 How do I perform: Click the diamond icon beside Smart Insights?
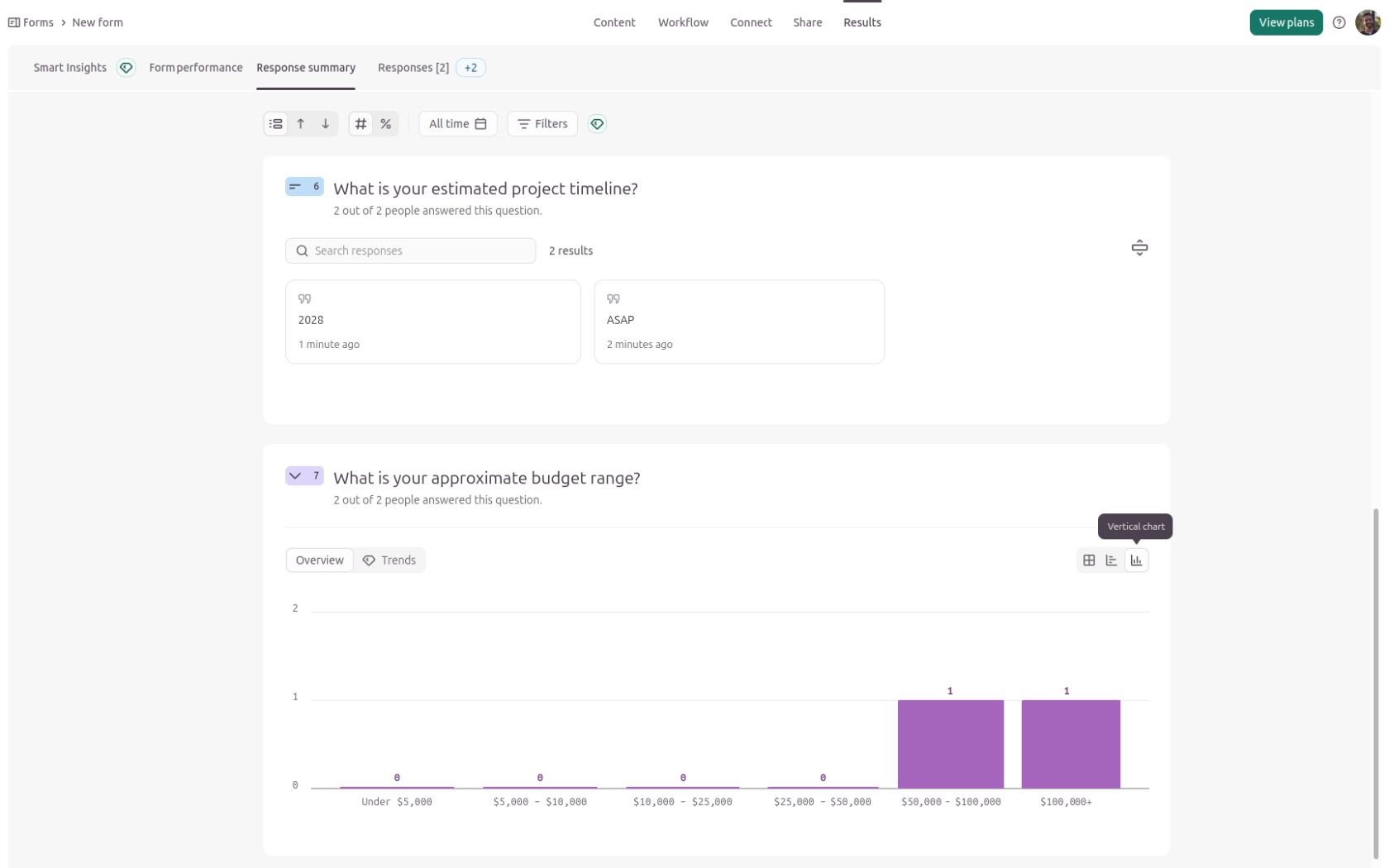click(126, 68)
